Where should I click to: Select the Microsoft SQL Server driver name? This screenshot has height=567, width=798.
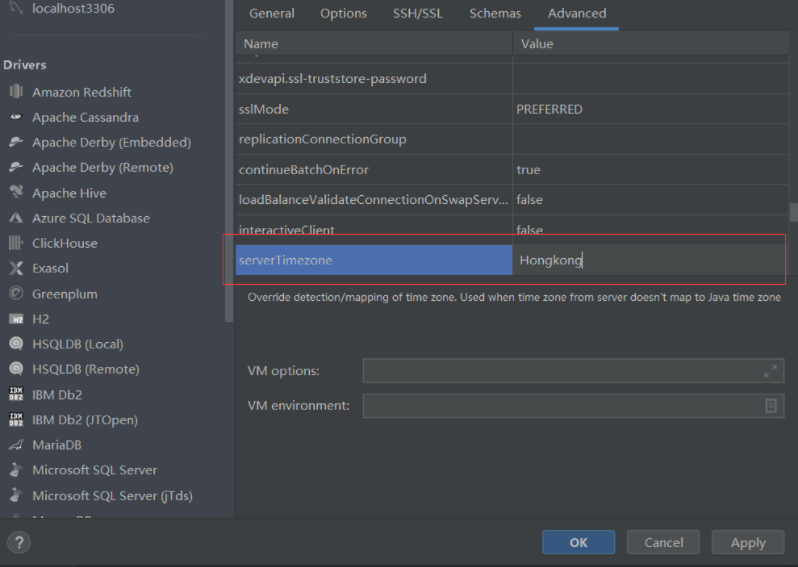tap(95, 470)
